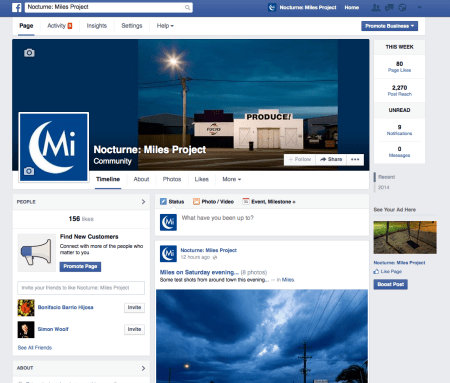450x383 pixels.
Task: Open the notifications globe icon
Action: pyautogui.click(x=402, y=7)
